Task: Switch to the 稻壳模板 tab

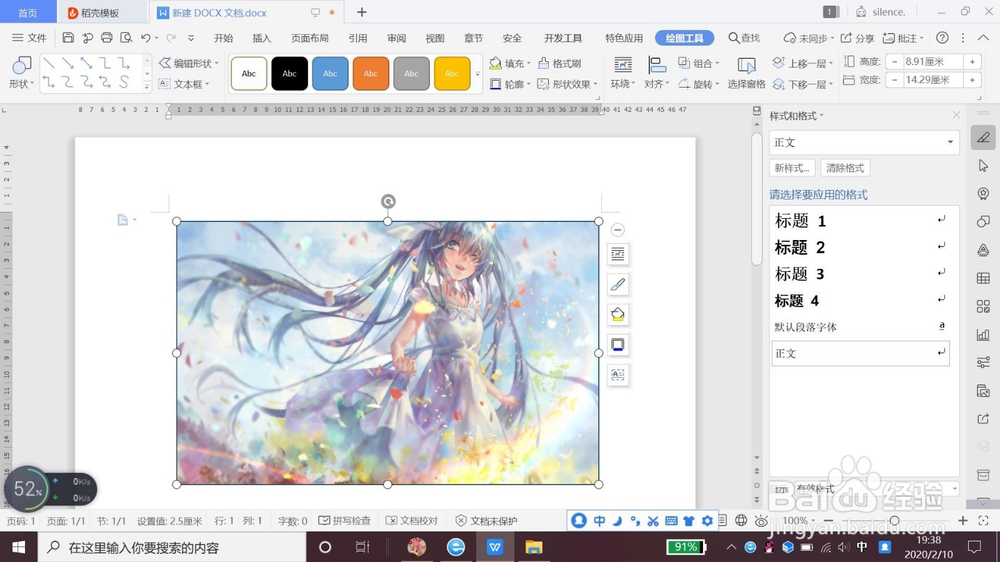Action: click(101, 13)
